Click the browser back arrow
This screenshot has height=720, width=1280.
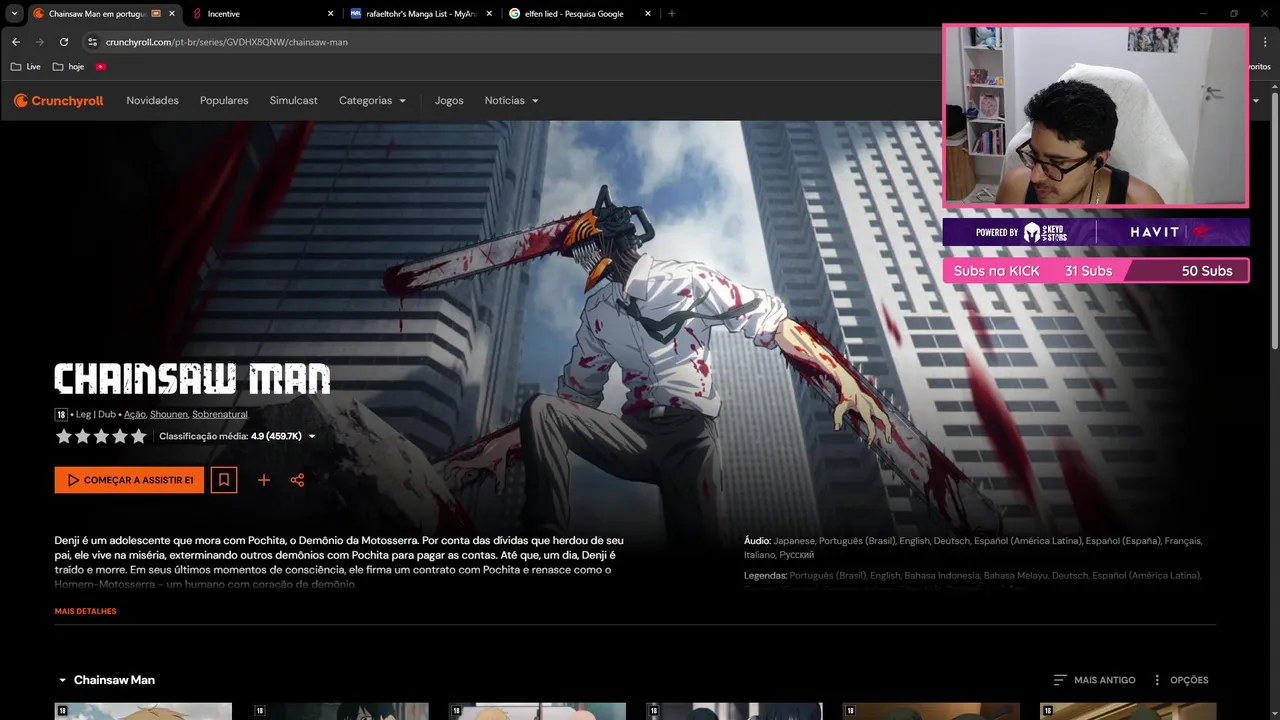tap(16, 42)
